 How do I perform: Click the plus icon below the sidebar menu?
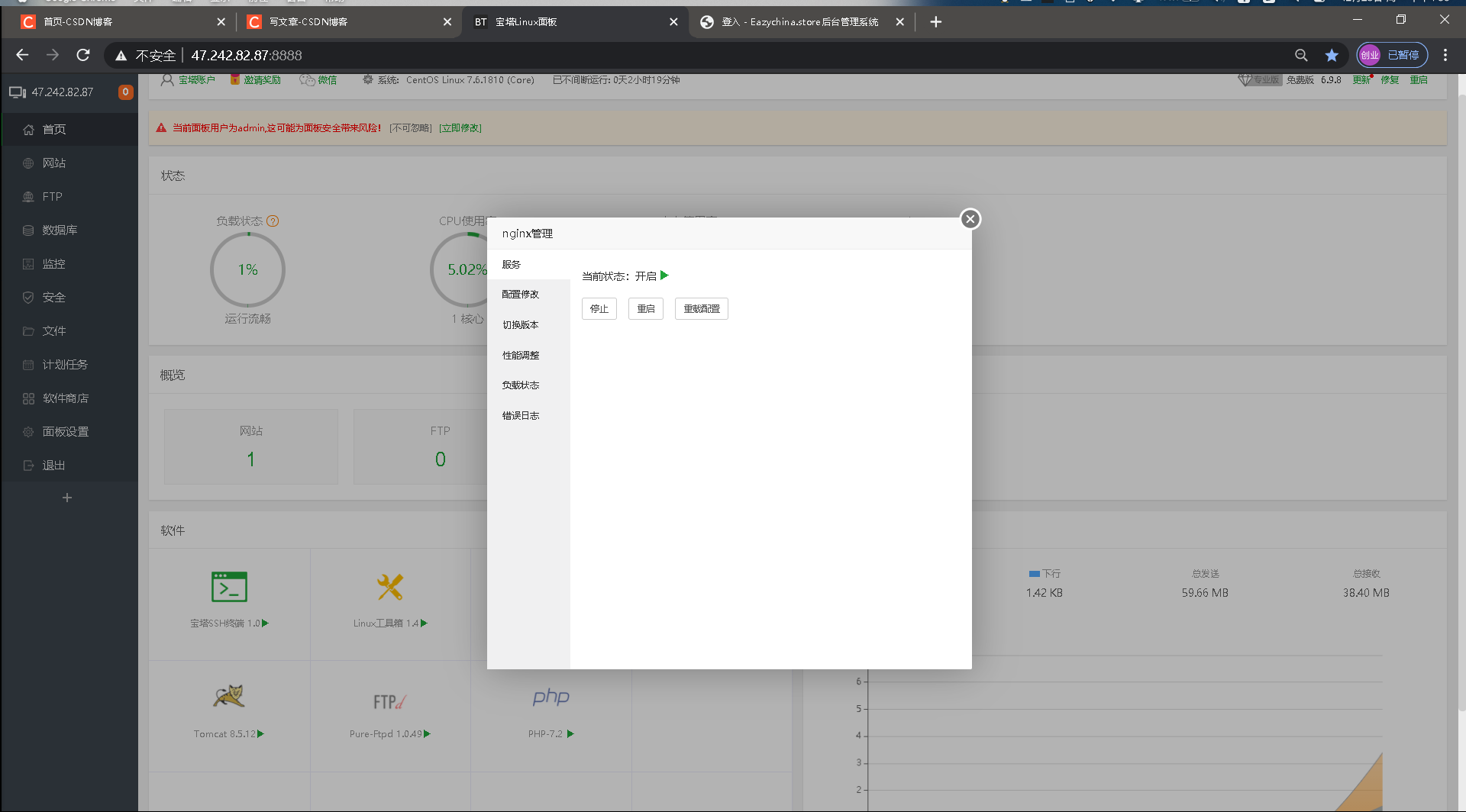tap(67, 498)
